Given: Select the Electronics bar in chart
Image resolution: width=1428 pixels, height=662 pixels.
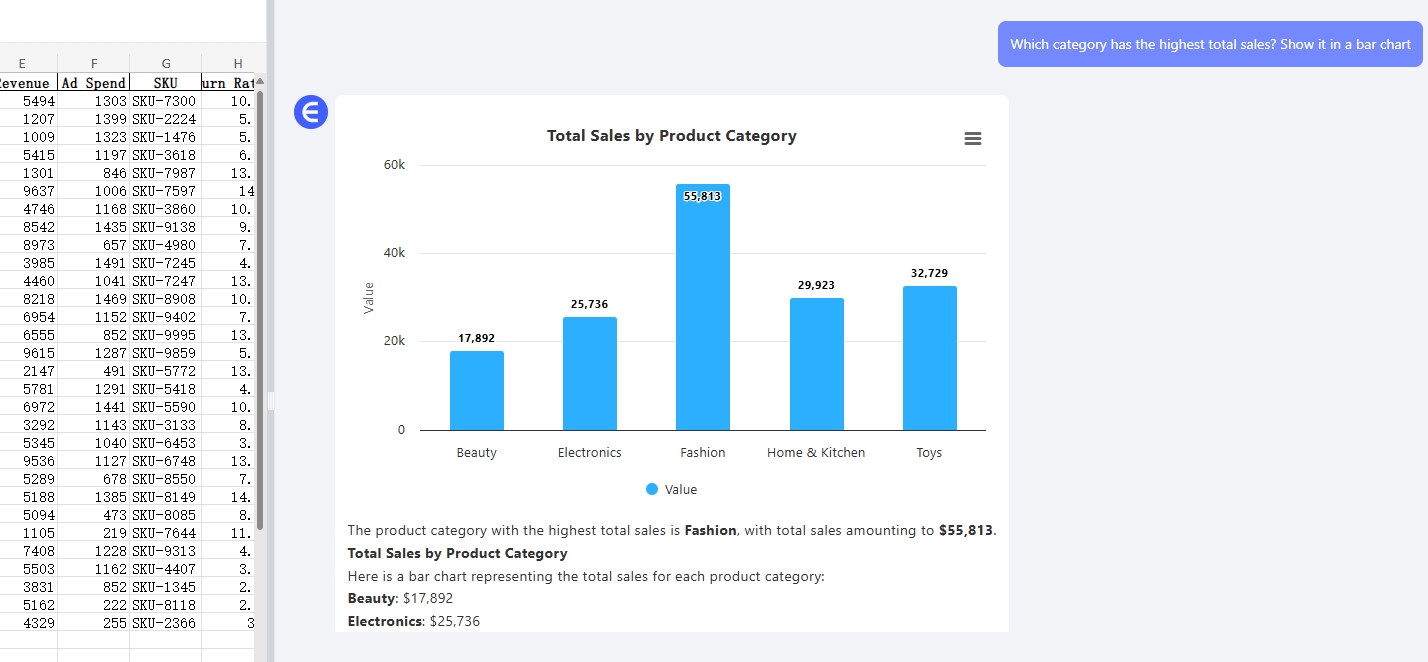Looking at the screenshot, I should click(589, 373).
